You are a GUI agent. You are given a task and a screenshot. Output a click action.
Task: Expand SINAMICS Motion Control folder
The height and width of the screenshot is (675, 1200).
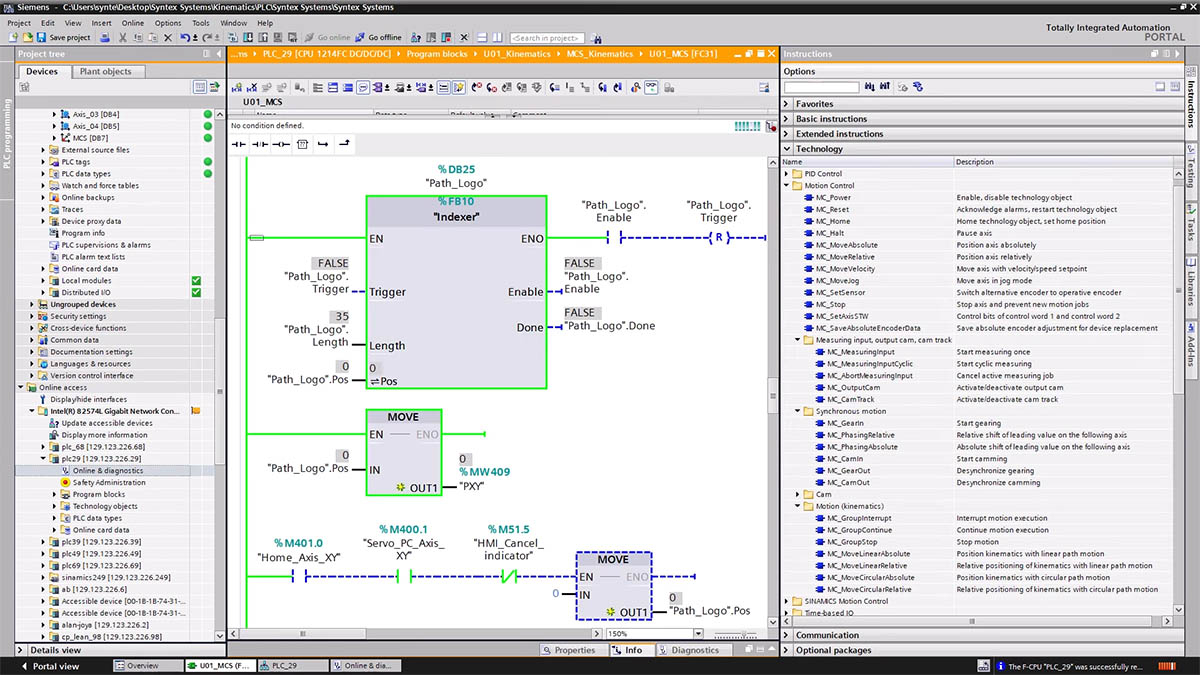coord(786,601)
